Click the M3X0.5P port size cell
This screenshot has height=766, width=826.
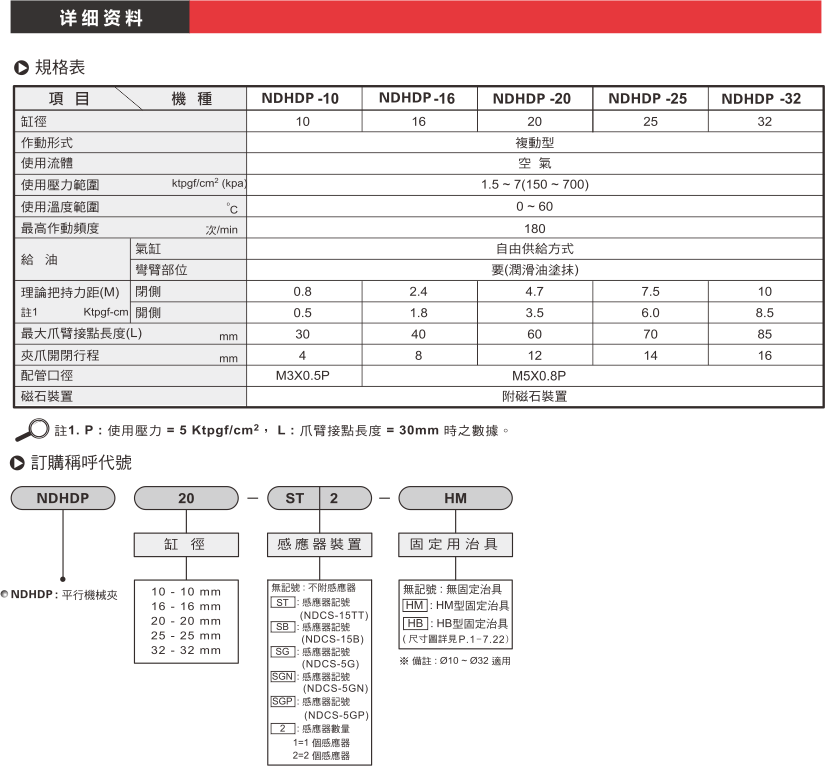303,376
